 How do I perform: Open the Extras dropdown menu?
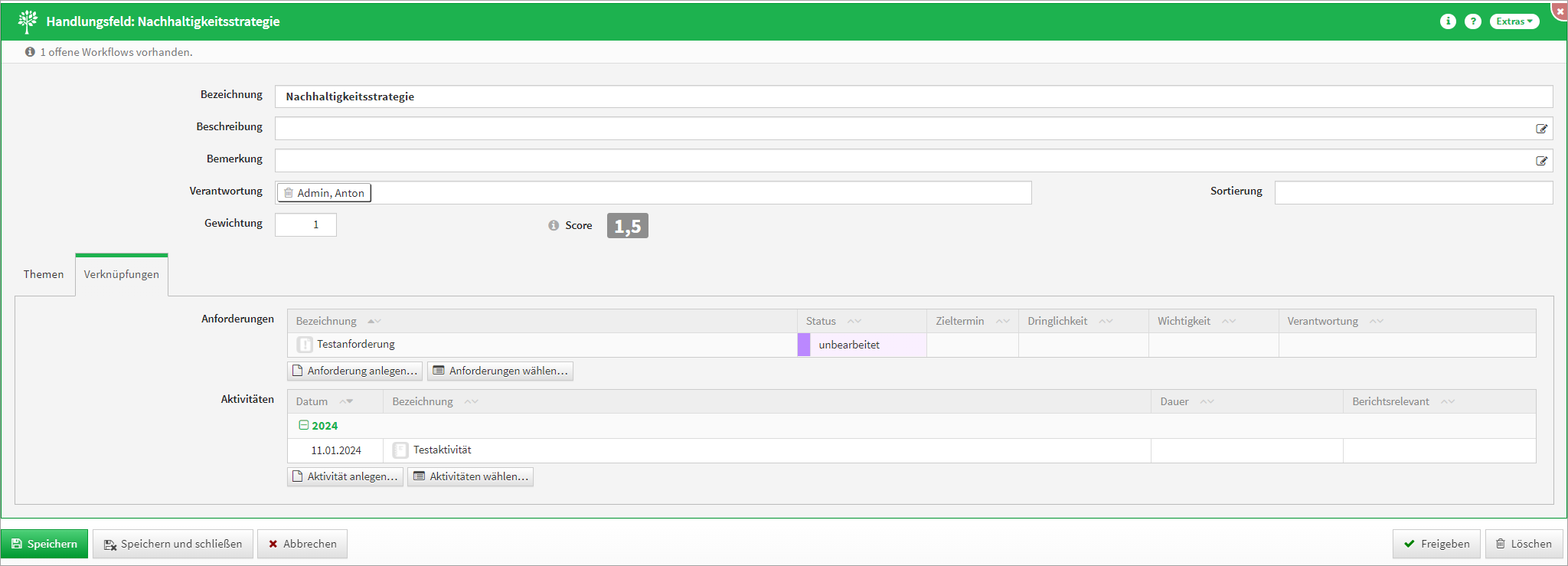click(x=1514, y=21)
